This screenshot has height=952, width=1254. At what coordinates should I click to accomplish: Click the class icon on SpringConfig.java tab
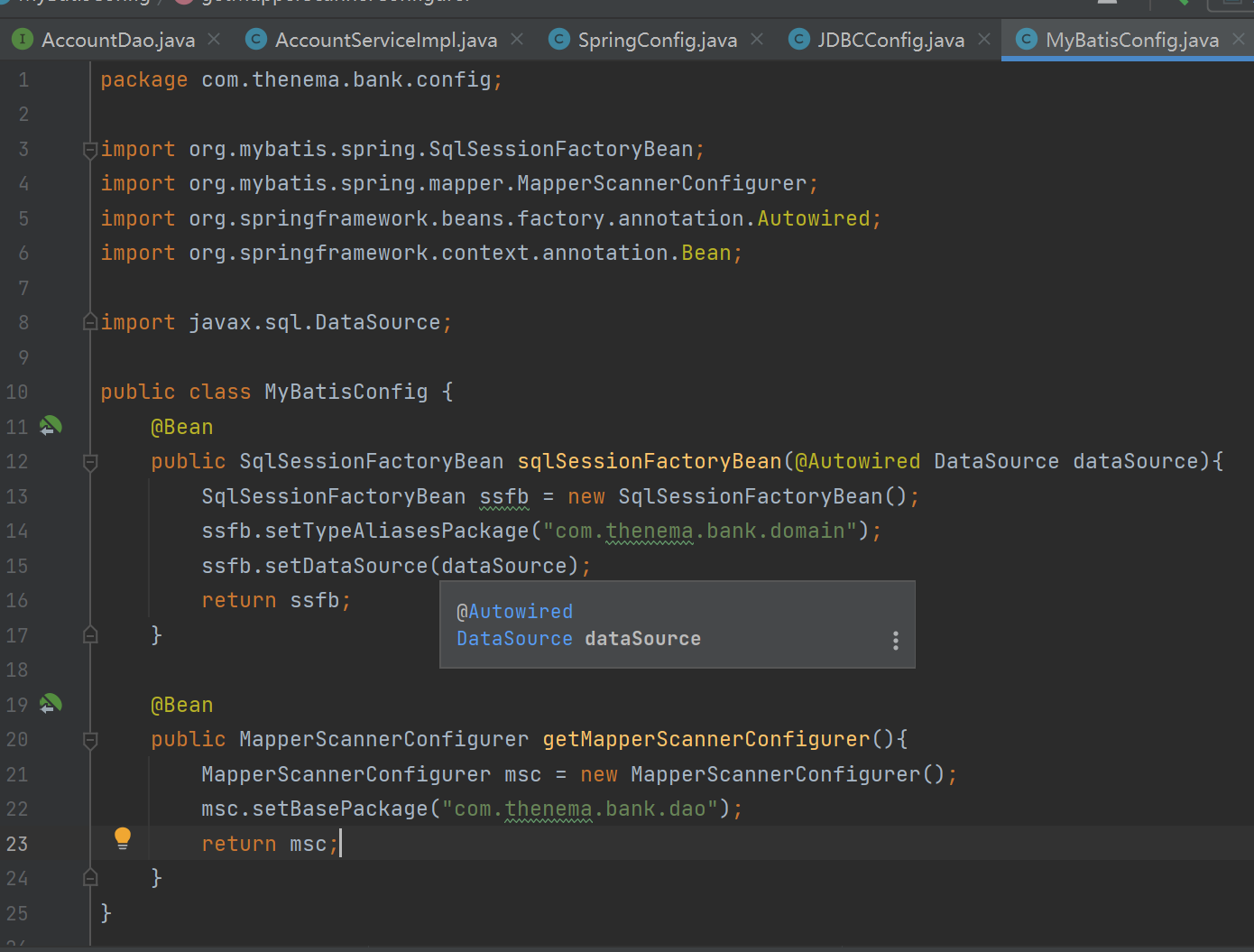[x=559, y=40]
